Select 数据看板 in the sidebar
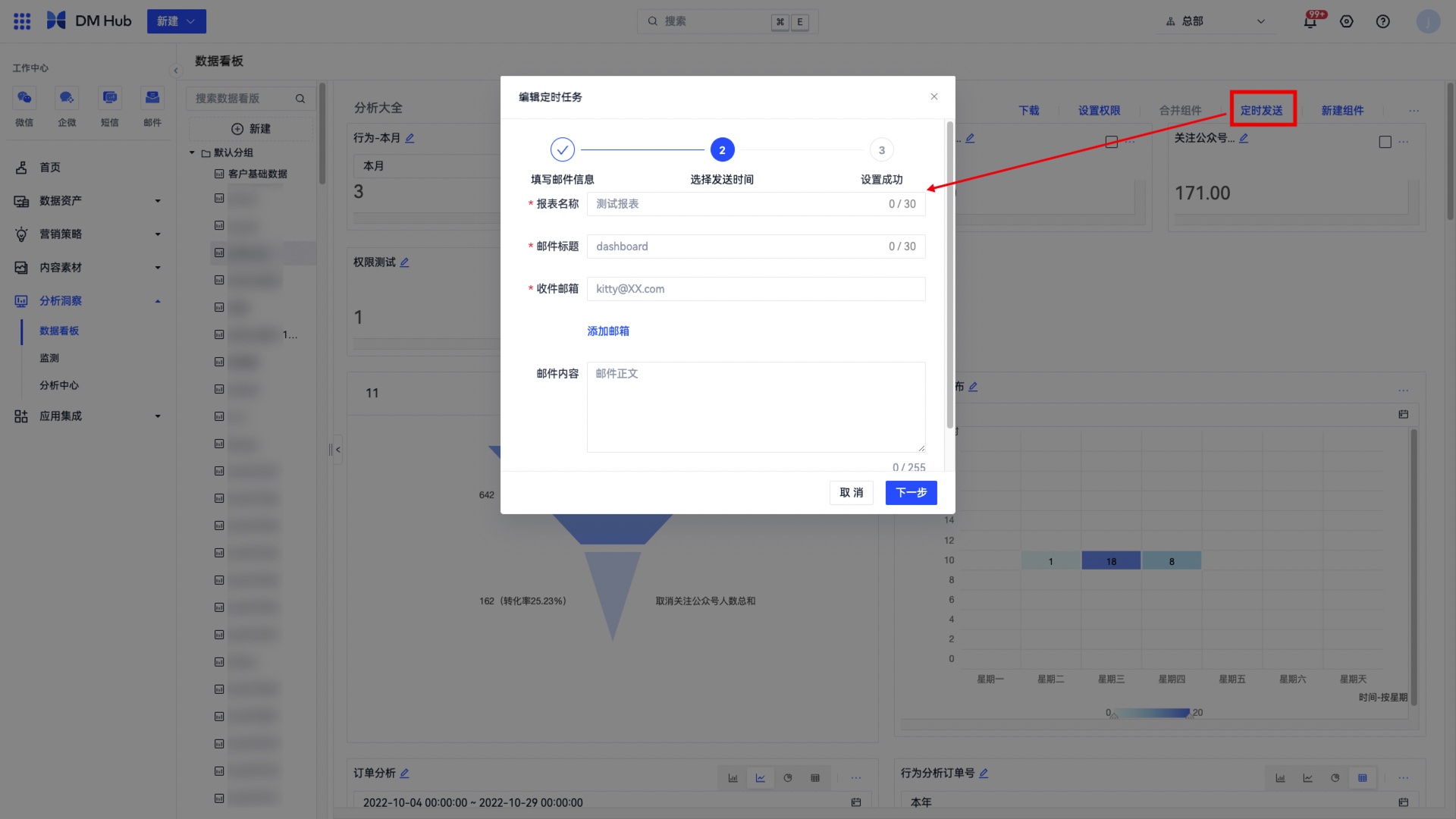This screenshot has width=1456, height=819. click(x=59, y=331)
